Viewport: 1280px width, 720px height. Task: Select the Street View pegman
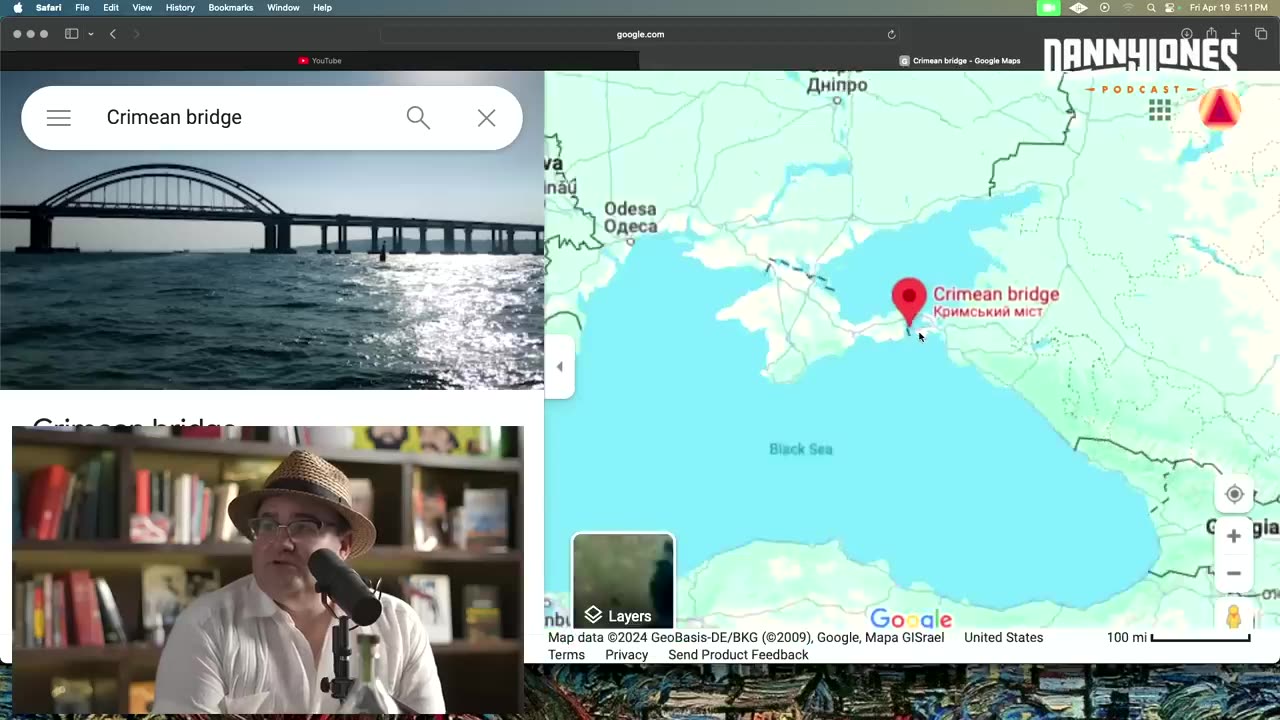point(1234,616)
